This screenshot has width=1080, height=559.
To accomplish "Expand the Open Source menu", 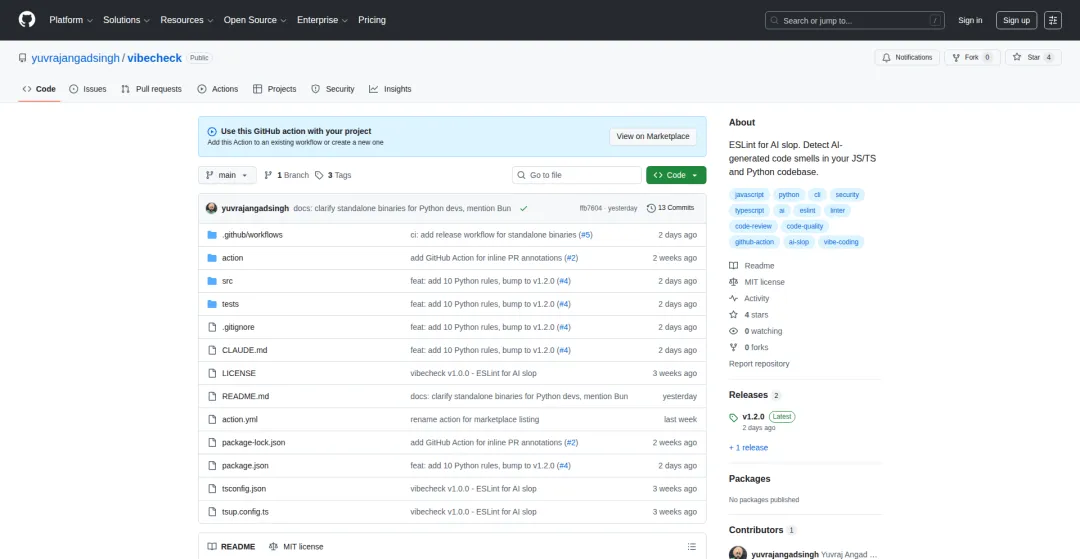I will 255,20.
